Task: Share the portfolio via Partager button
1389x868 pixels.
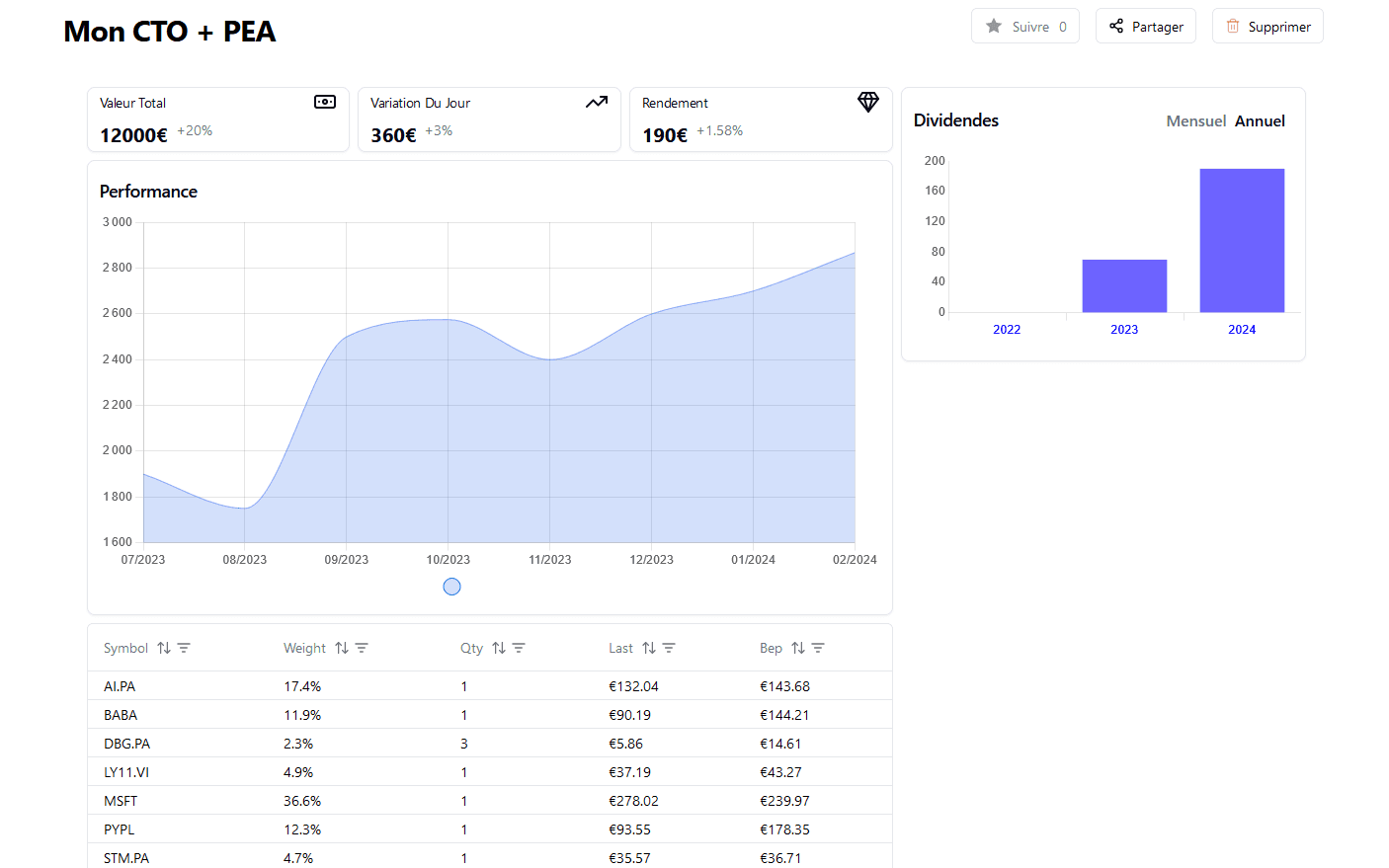Action: click(1146, 27)
